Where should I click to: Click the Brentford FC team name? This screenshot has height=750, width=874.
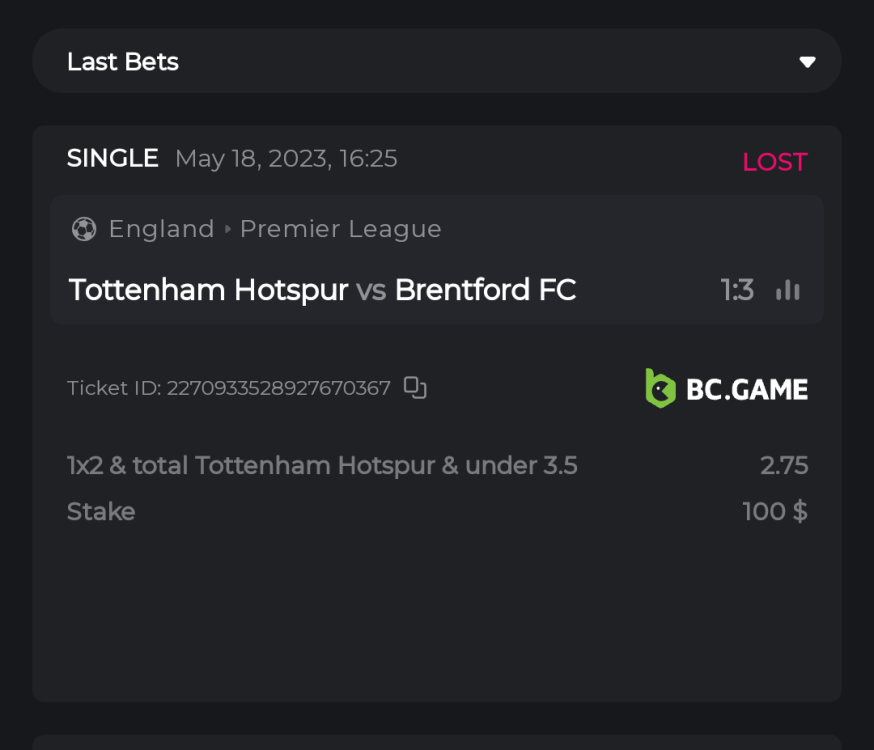click(x=485, y=290)
